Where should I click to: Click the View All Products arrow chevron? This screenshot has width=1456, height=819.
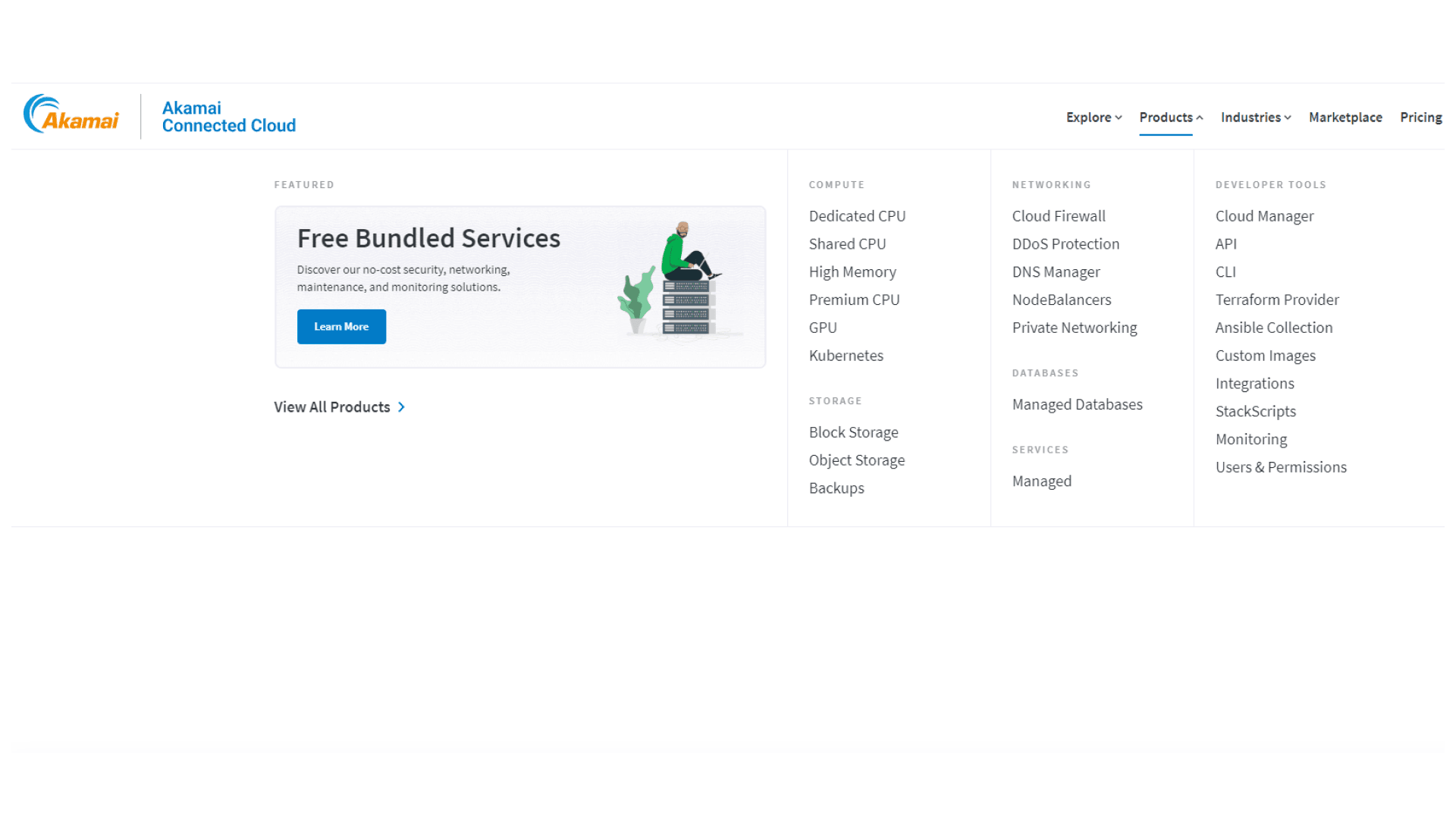401,407
